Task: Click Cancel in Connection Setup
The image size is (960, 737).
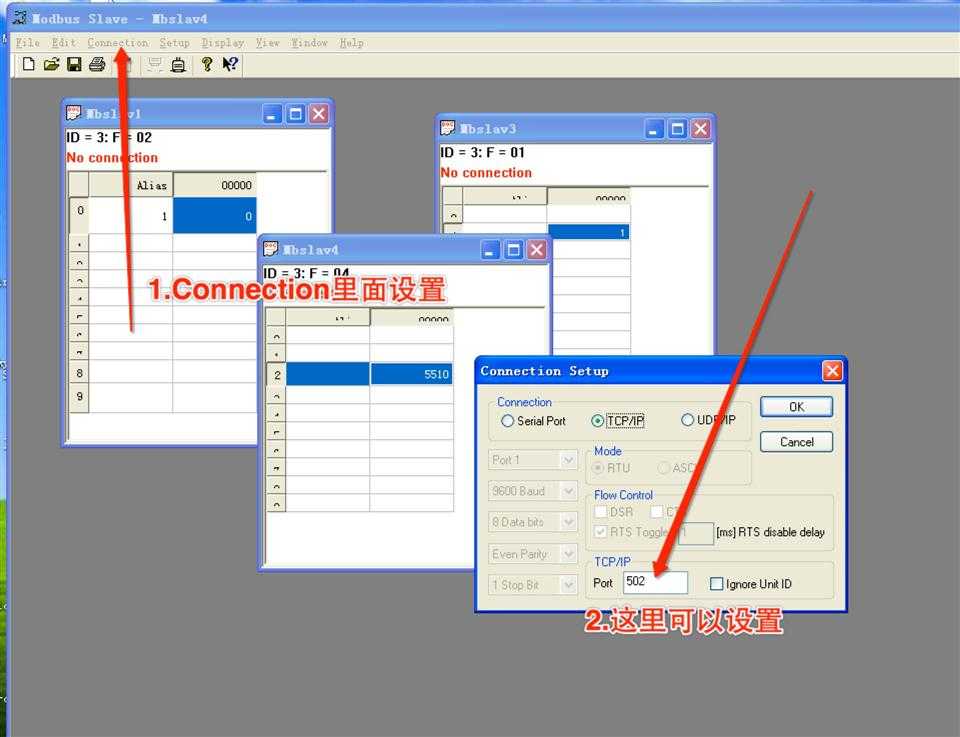Action: point(797,442)
